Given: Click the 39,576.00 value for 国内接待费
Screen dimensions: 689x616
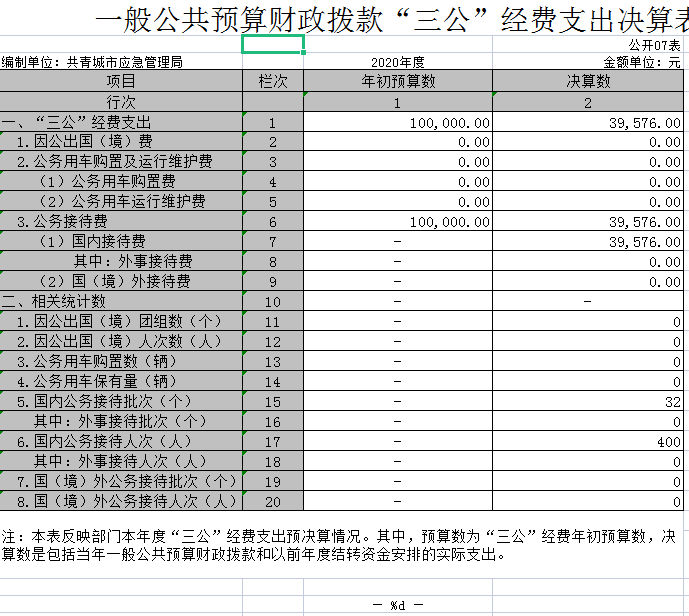Looking at the screenshot, I should 645,242.
